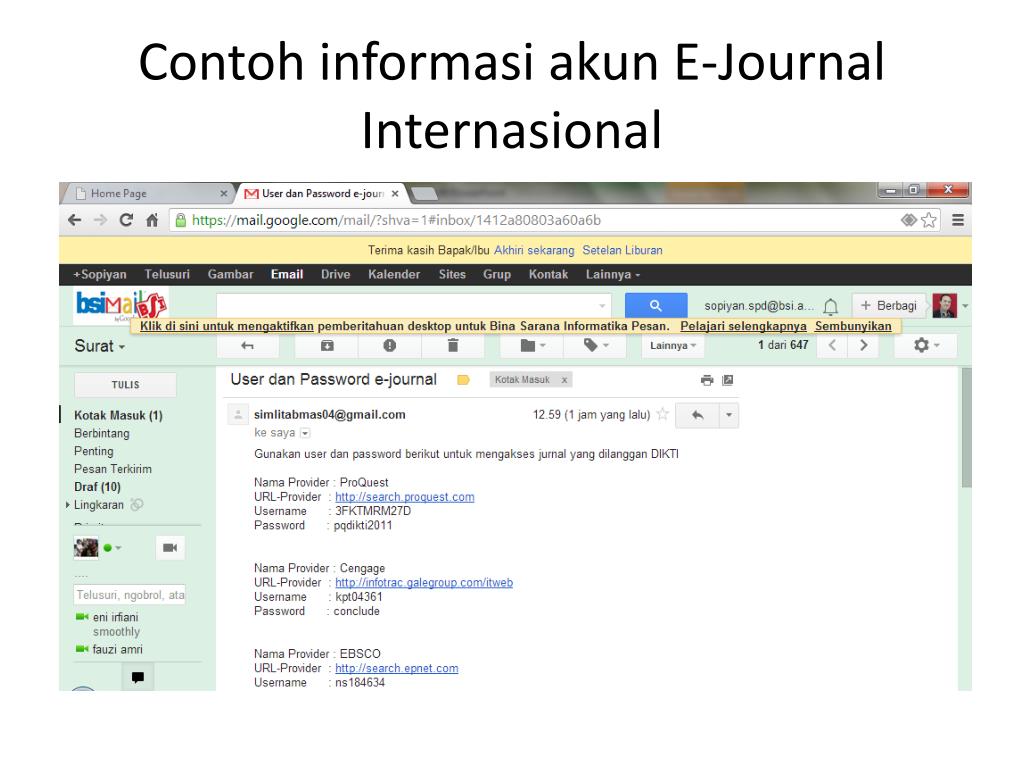The image size is (1024, 768).
Task: Open the Draf (10) folder
Action: 97,487
